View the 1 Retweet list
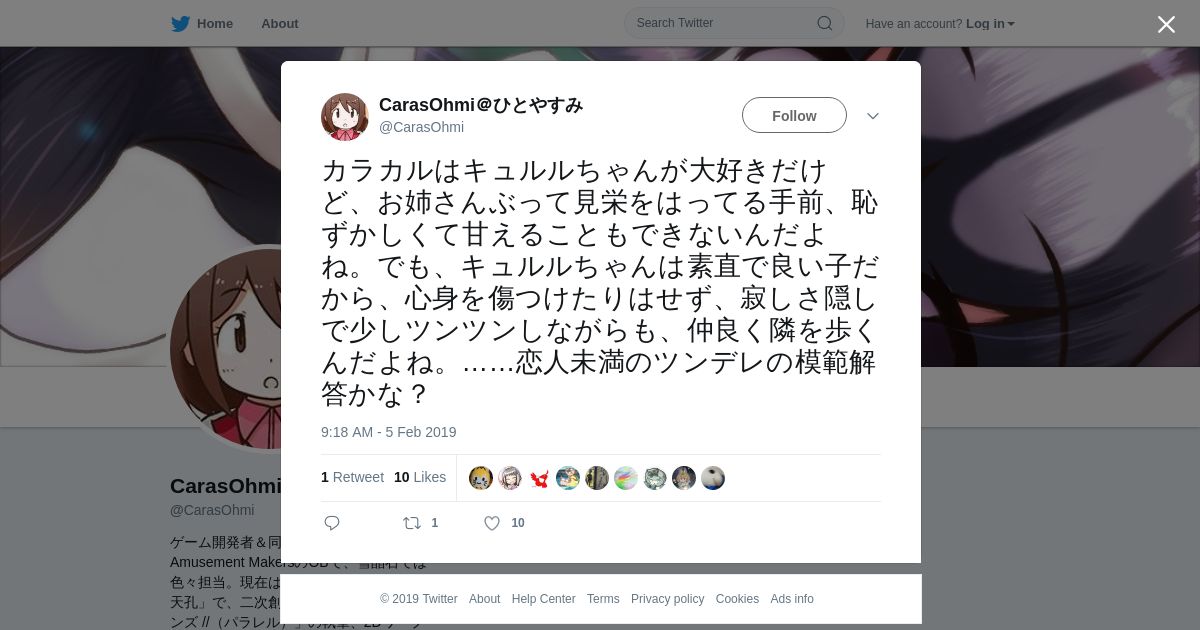 click(x=352, y=477)
